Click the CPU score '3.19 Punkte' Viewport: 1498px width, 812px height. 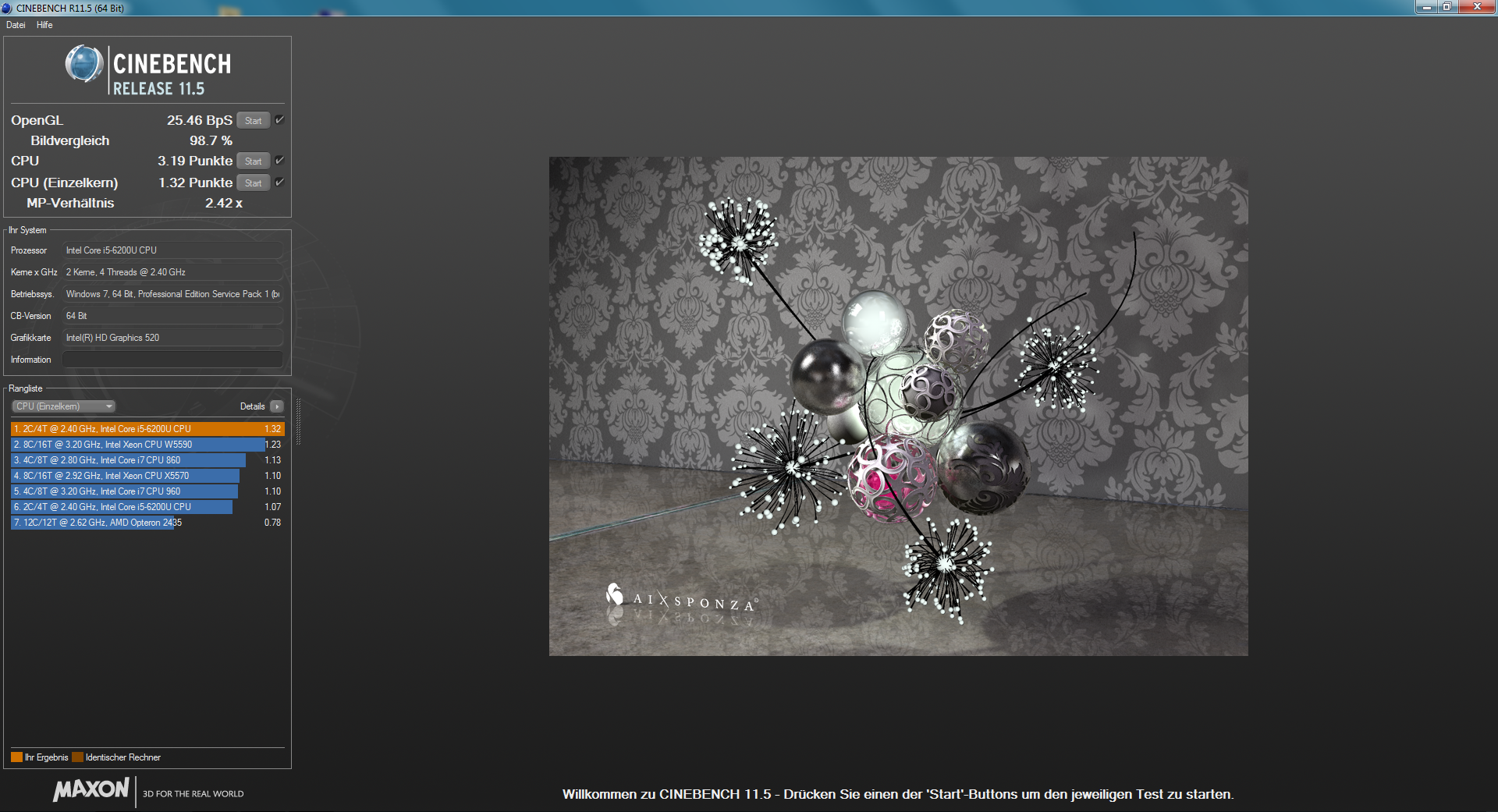pos(195,161)
